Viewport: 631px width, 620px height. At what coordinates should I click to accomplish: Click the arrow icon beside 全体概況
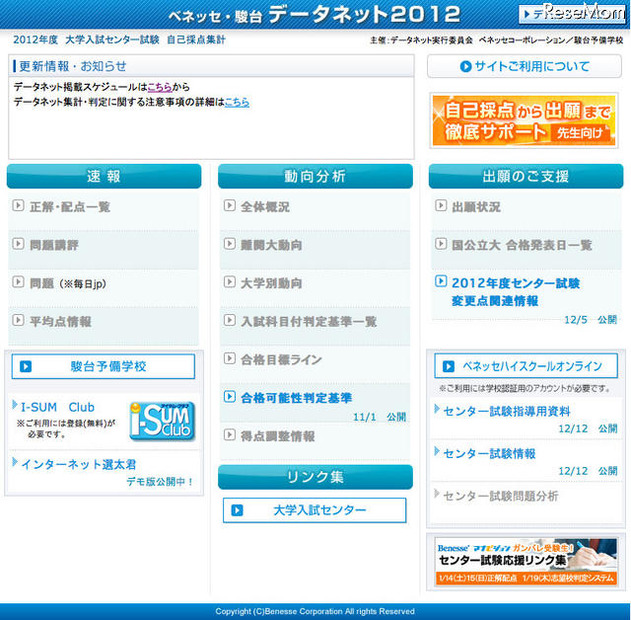(229, 205)
